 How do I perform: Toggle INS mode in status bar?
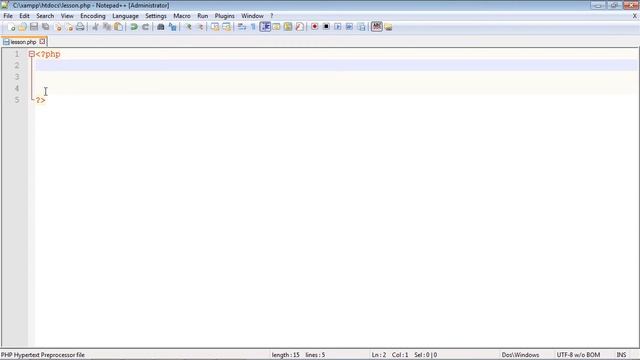(621, 355)
